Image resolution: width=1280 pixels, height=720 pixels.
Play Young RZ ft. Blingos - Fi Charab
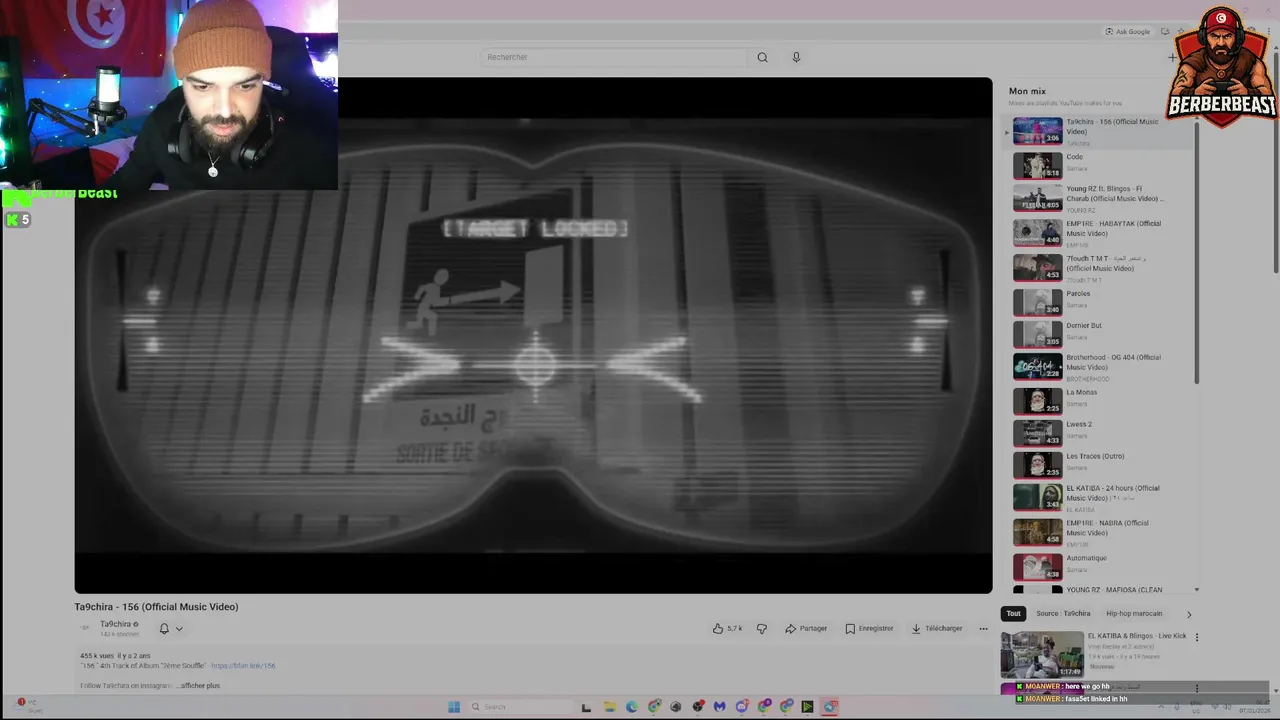(x=1102, y=198)
